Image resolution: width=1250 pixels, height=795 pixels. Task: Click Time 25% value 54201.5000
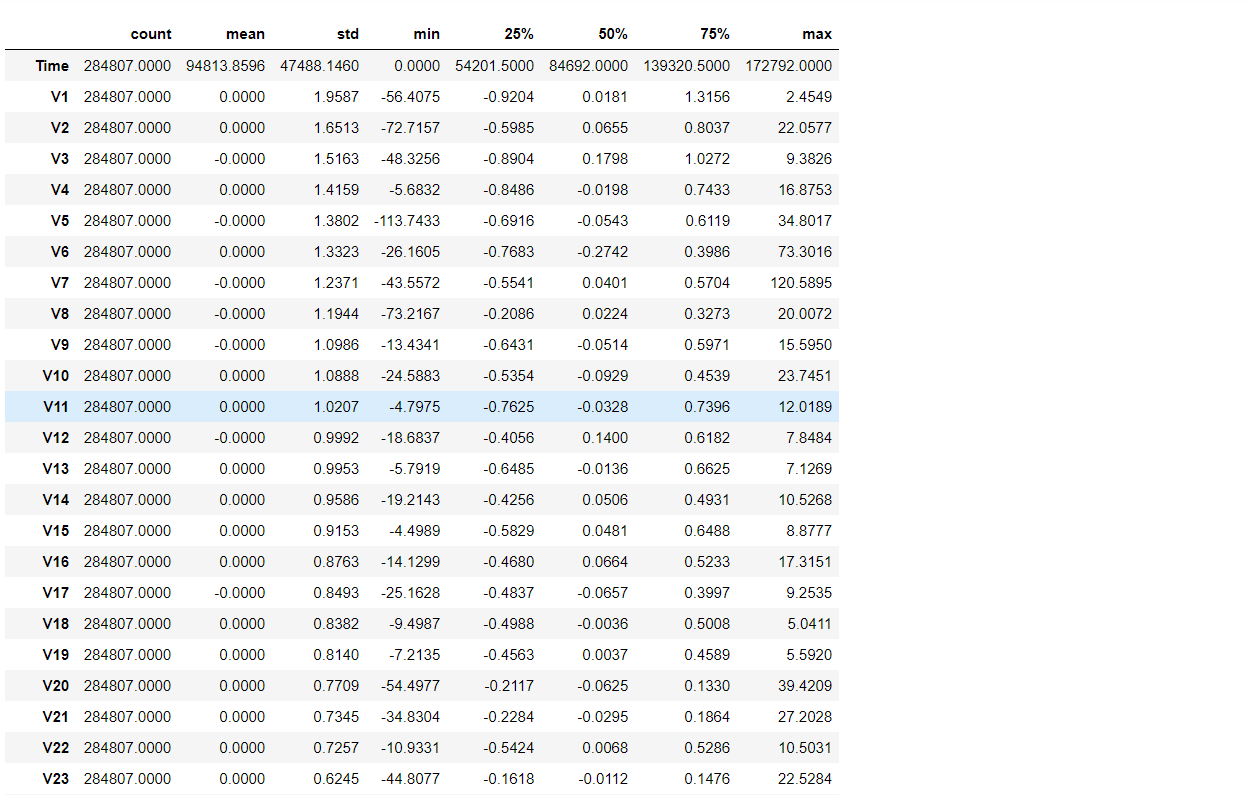click(495, 66)
